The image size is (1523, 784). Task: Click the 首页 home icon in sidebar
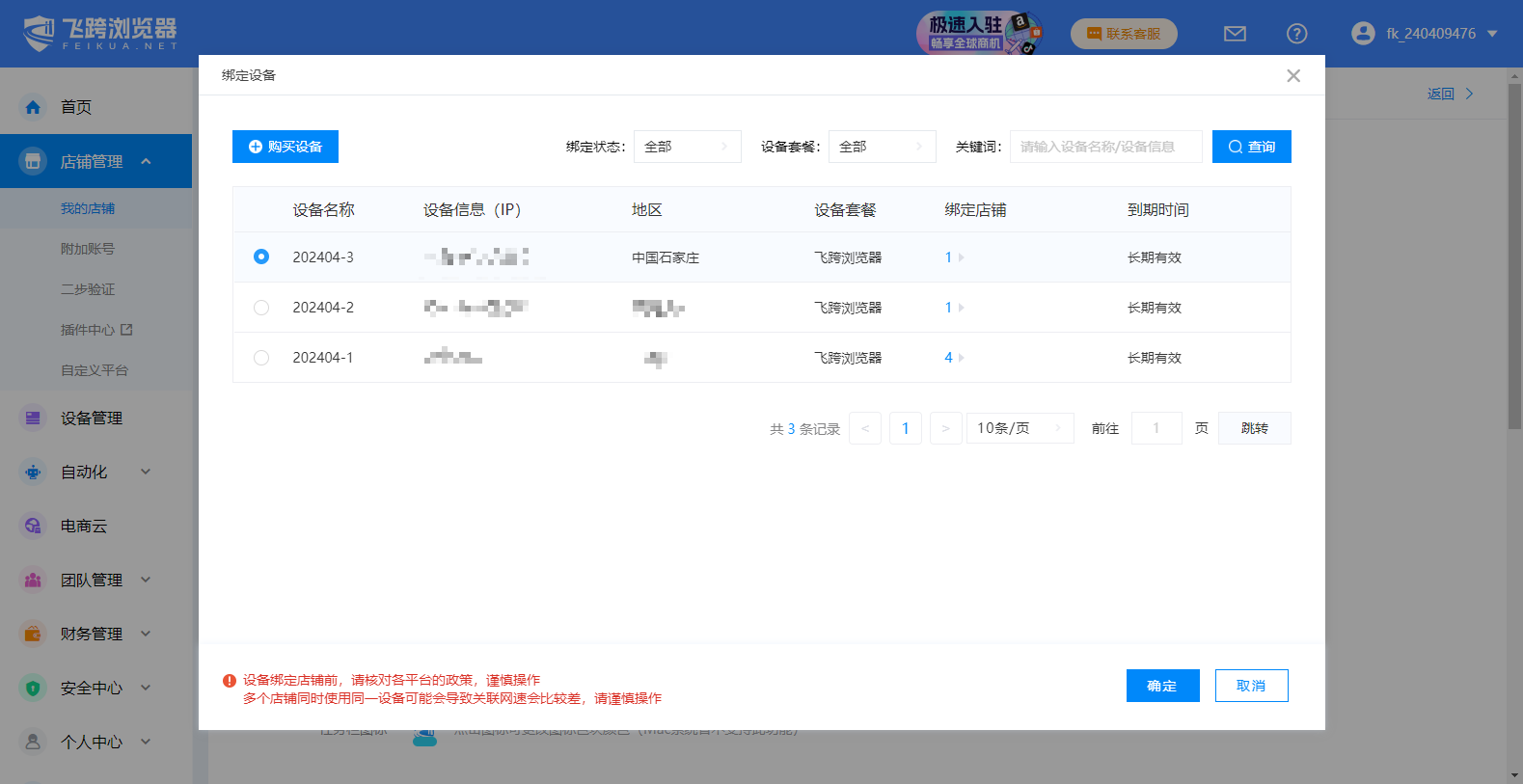(x=33, y=107)
